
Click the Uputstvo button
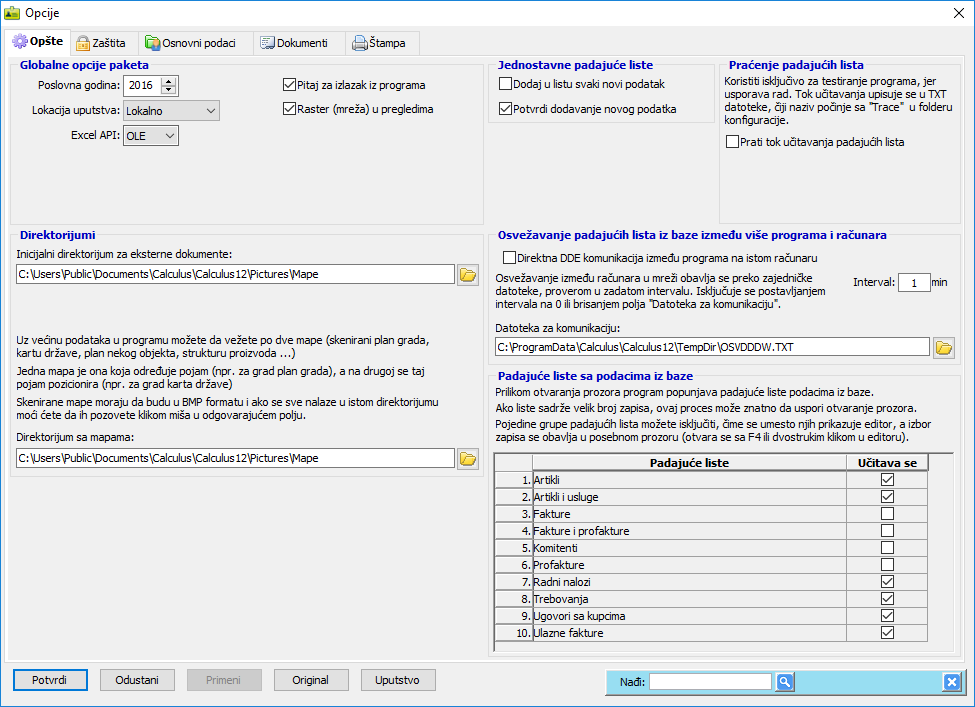398,680
